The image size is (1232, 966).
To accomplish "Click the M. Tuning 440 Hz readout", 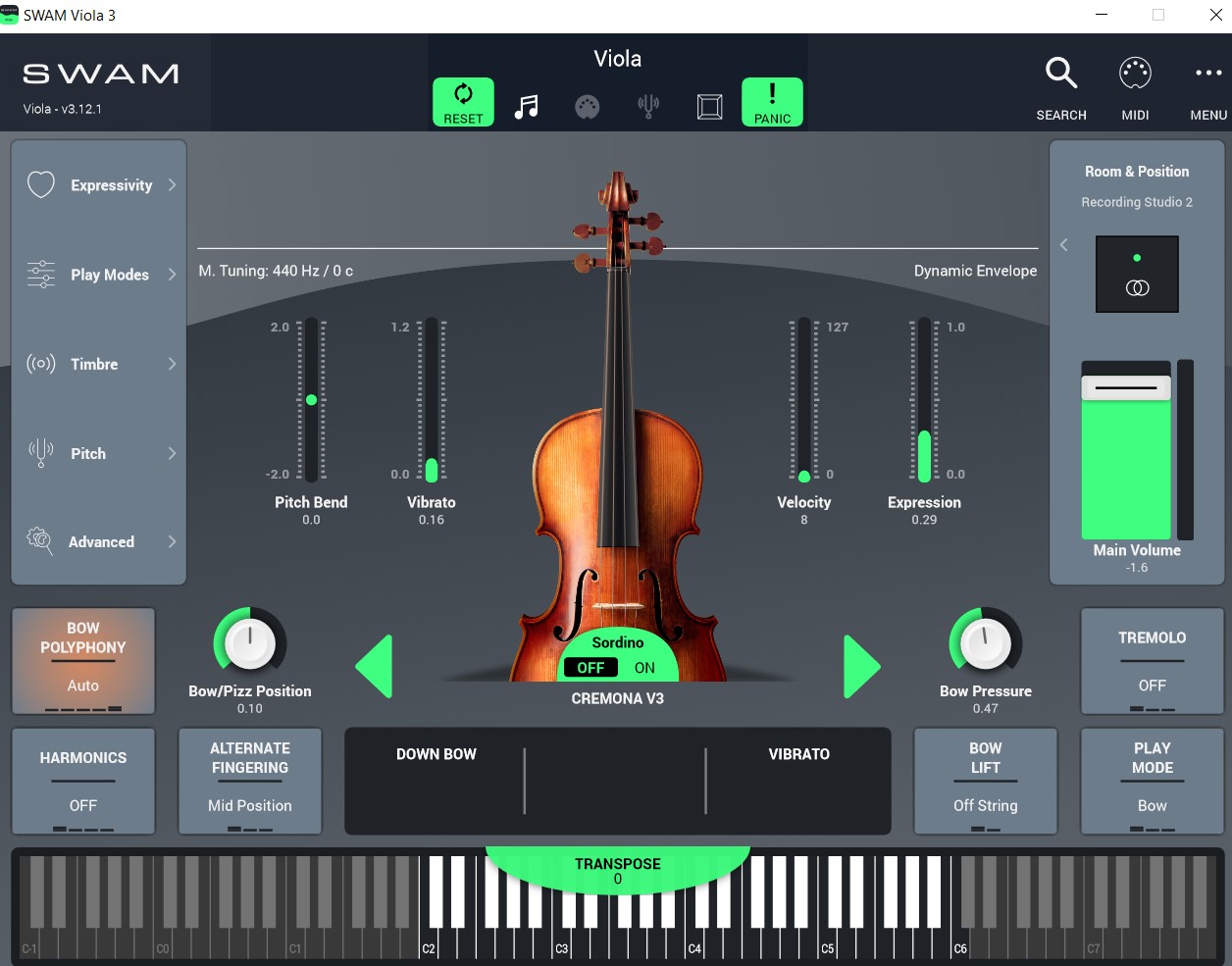I will (276, 271).
